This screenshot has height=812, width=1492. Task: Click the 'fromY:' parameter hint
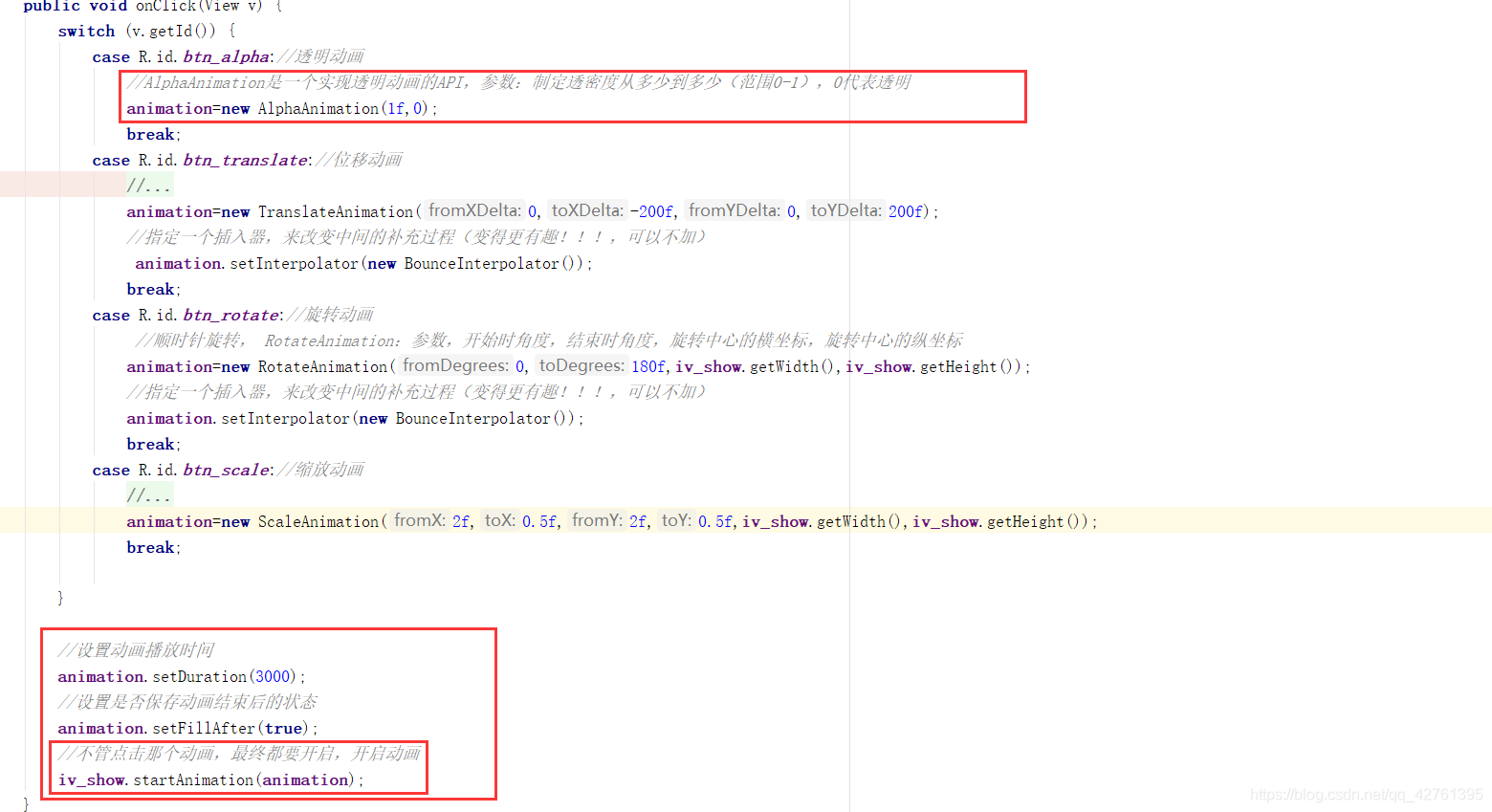tap(598, 520)
